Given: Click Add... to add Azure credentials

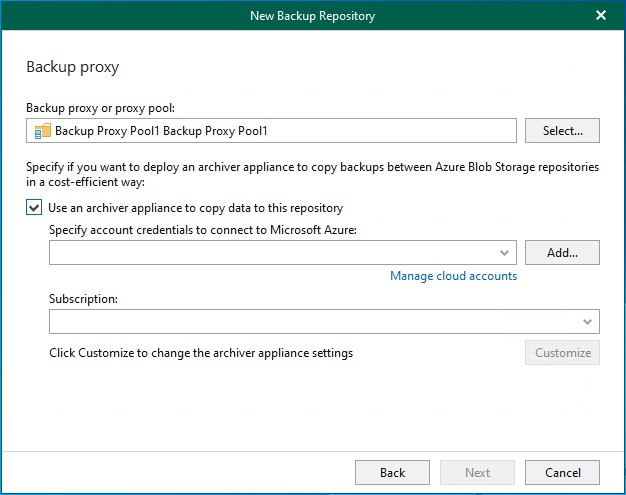Looking at the screenshot, I should click(562, 253).
